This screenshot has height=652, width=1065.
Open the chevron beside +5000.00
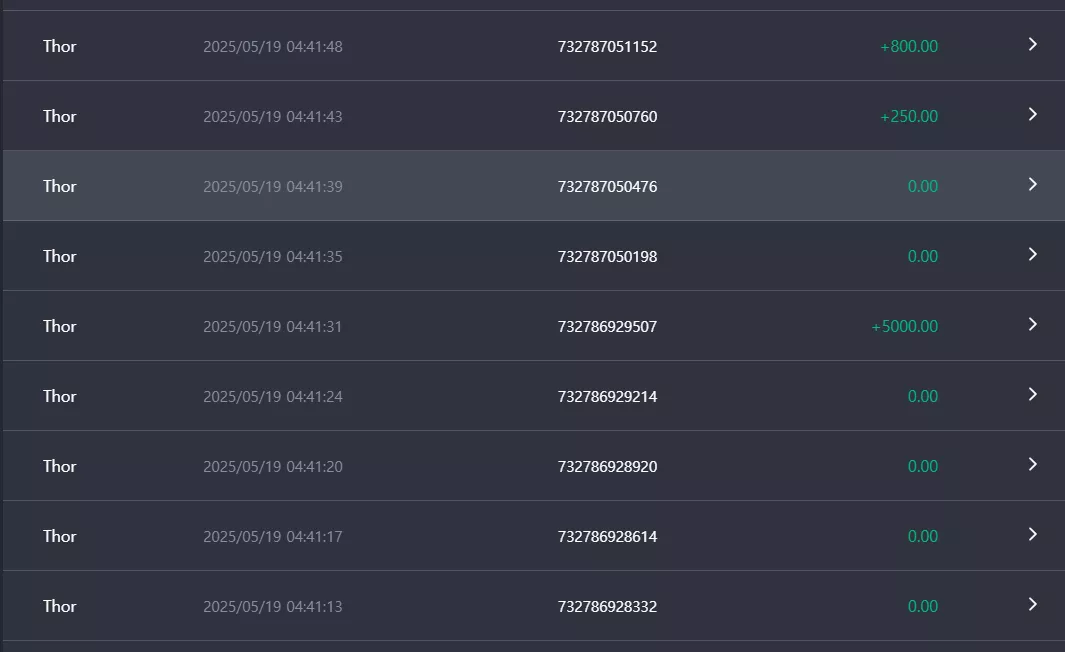[x=1032, y=324]
